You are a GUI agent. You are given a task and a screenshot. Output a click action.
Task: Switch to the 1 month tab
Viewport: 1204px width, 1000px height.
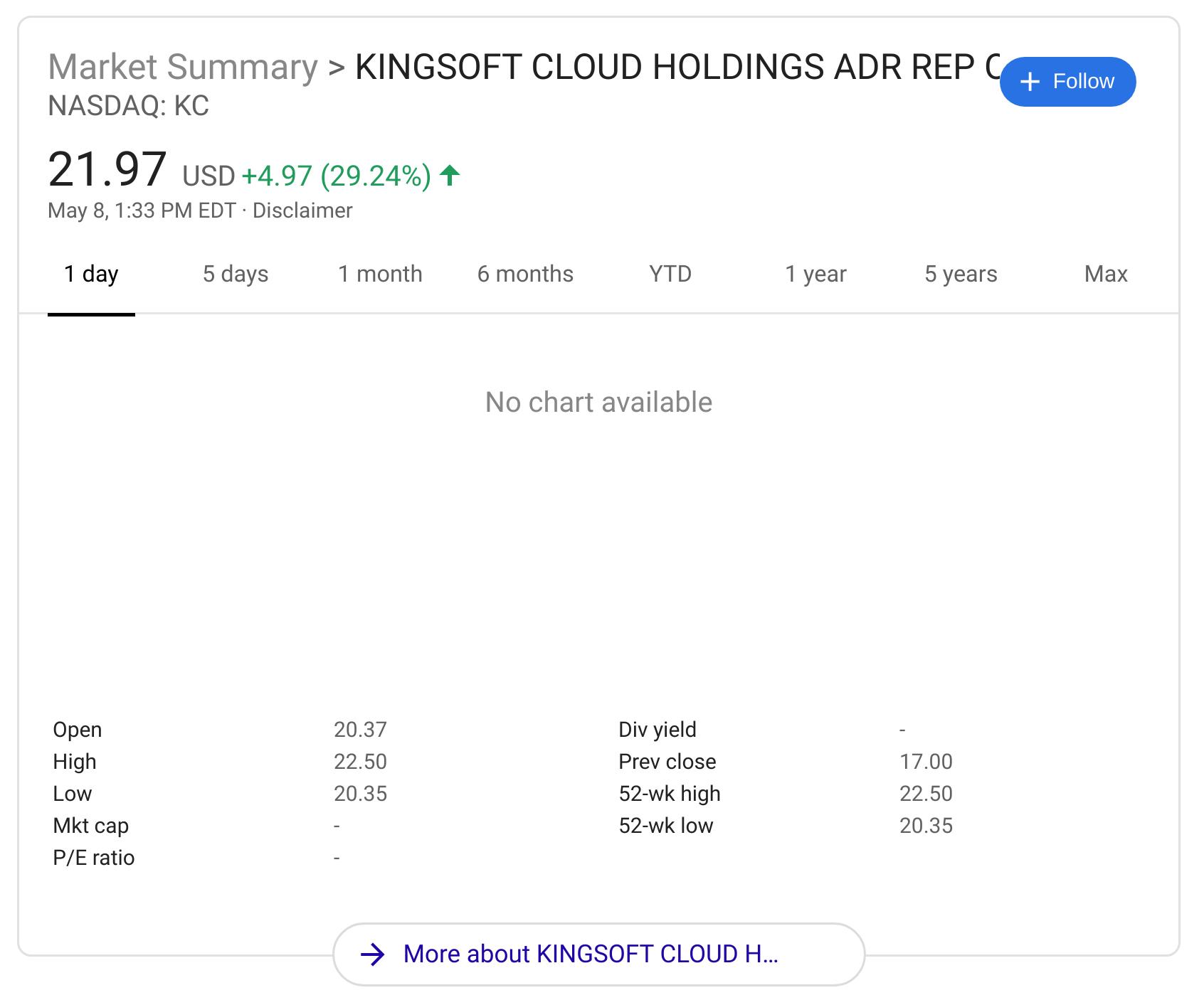(380, 274)
